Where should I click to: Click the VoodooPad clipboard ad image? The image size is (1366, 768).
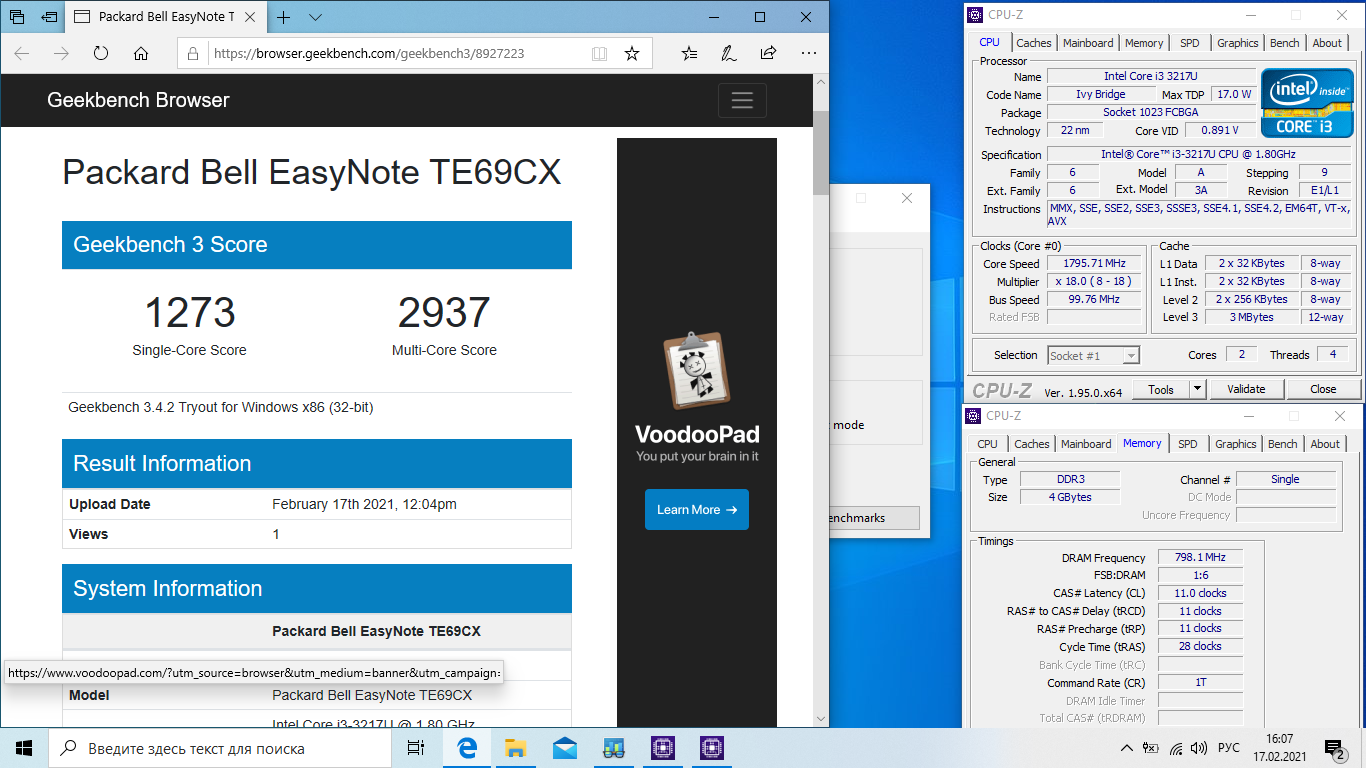(x=697, y=371)
